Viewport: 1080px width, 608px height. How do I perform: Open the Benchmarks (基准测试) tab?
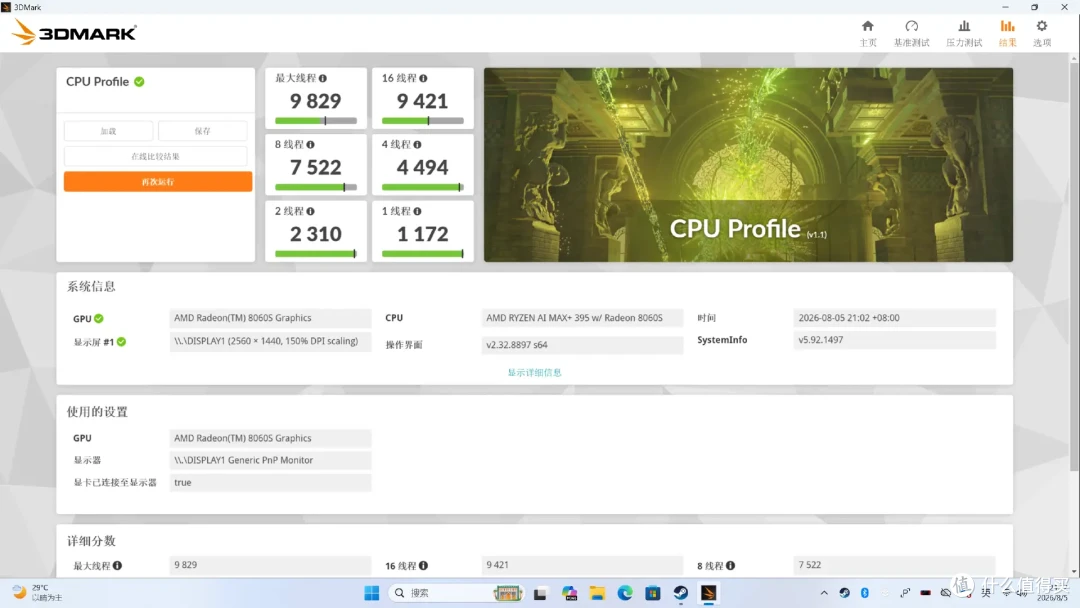[911, 33]
